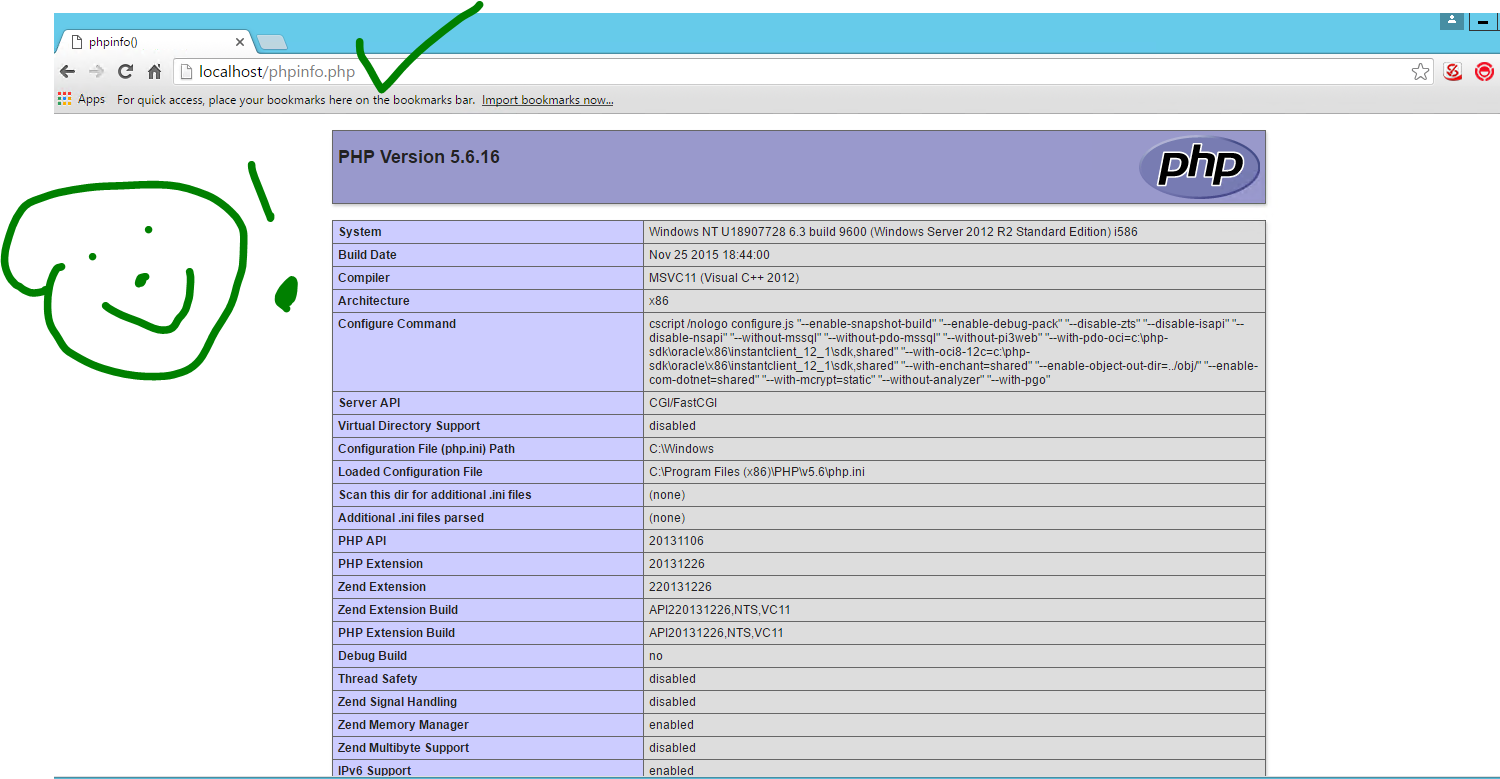Click the PHP Extension Build label
Screen dimensions: 1500x779
(396, 633)
